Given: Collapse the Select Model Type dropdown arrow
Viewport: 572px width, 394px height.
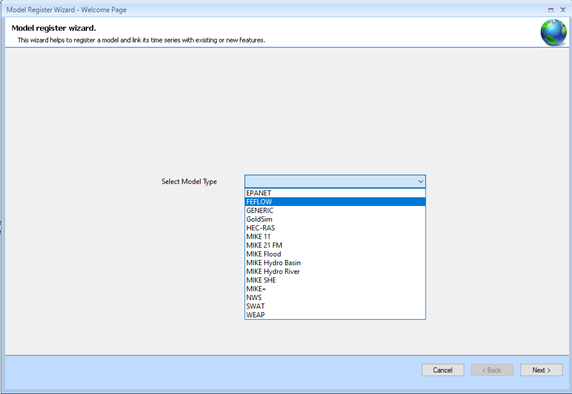Looking at the screenshot, I should [420, 181].
